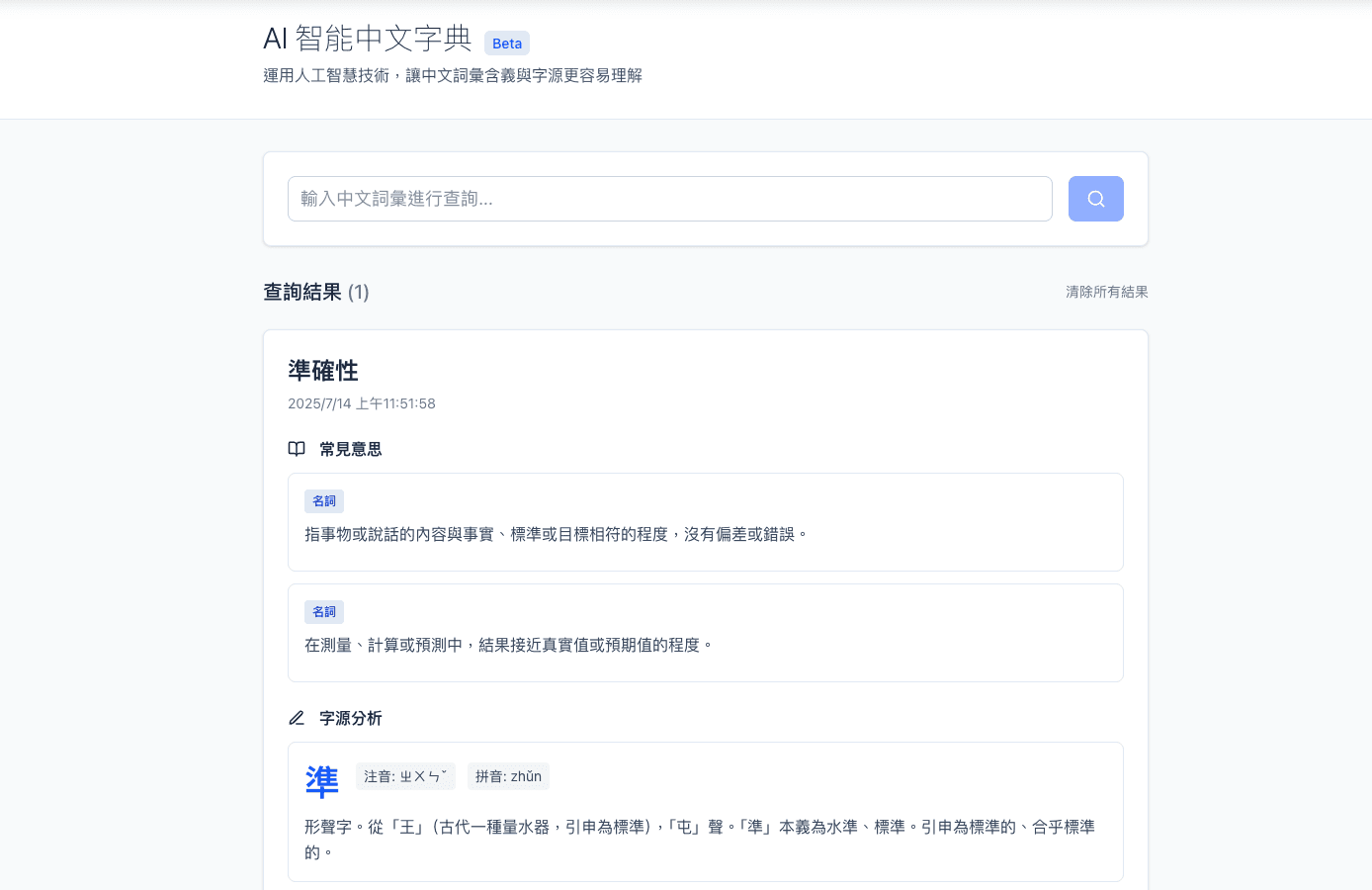This screenshot has width=1372, height=890.
Task: Click the book icon beside 常見意思
Action: [297, 448]
